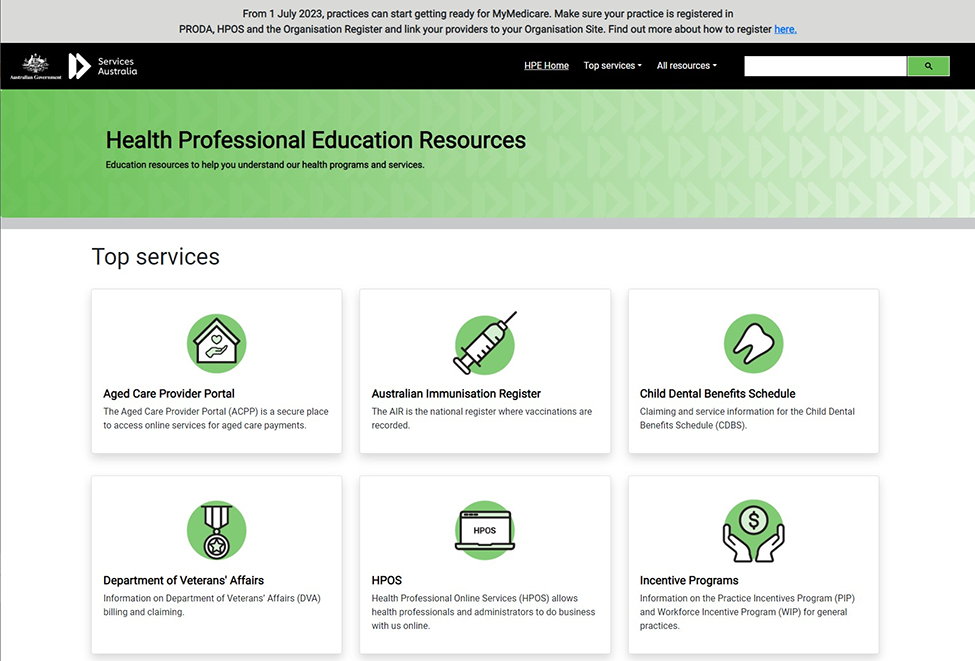This screenshot has width=975, height=661.
Task: Click the PIP and WIP description text
Action: [x=747, y=612]
